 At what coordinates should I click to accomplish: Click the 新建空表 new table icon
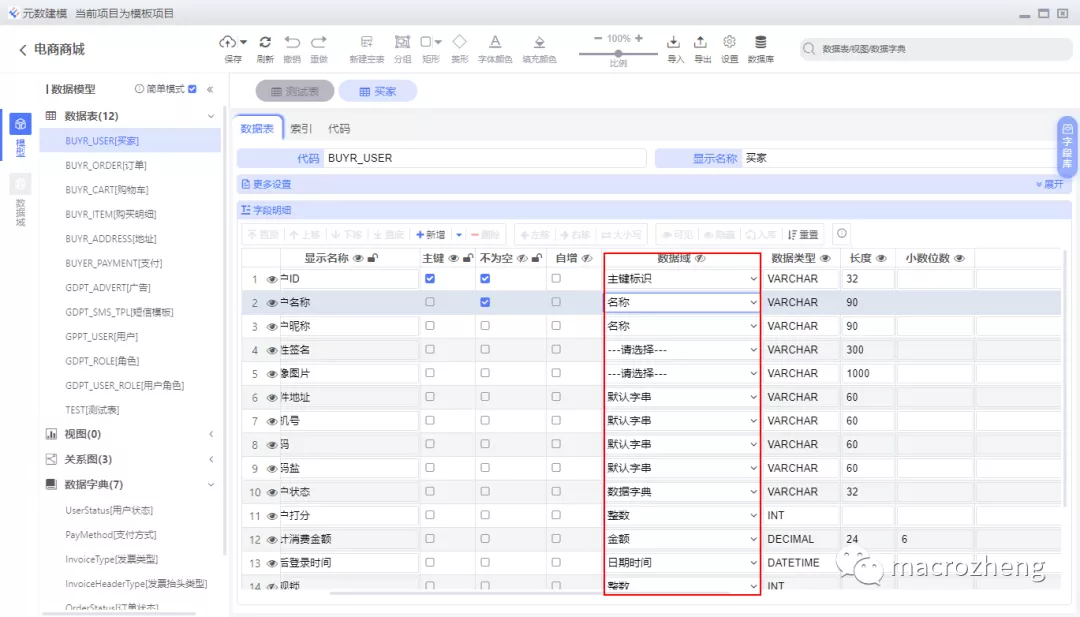tap(367, 42)
